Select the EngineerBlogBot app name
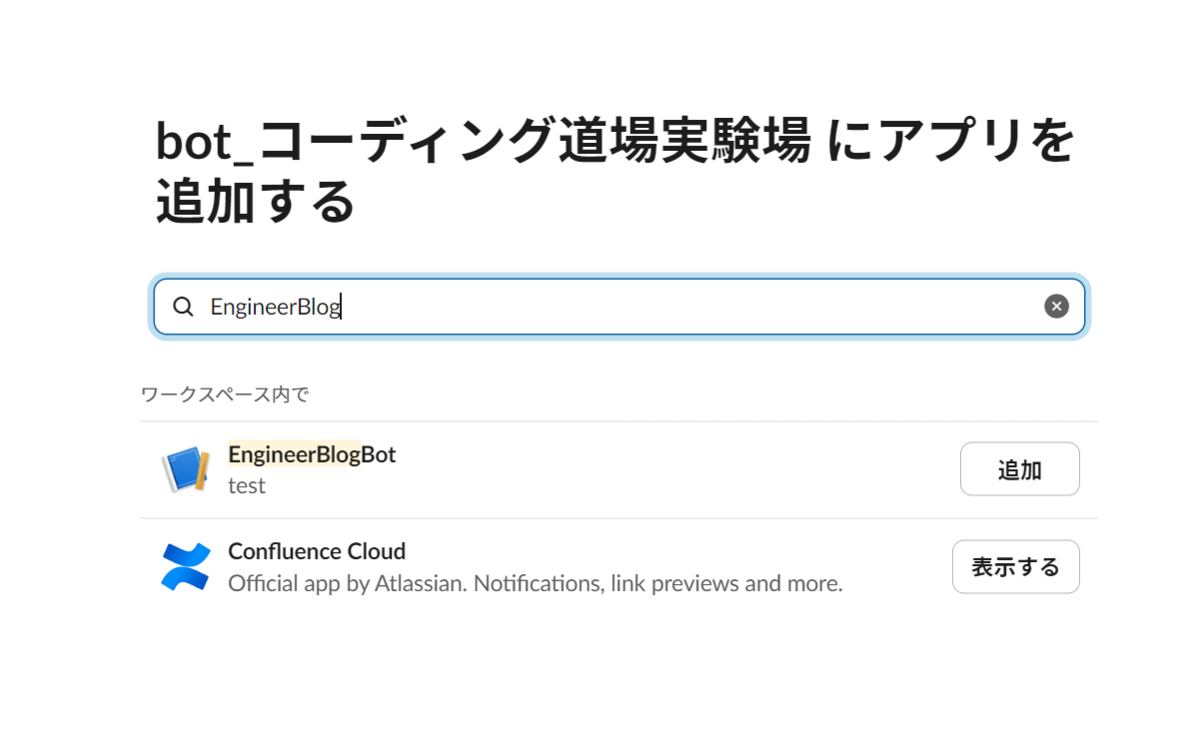Image resolution: width=1200 pixels, height=729 pixels. 312,454
